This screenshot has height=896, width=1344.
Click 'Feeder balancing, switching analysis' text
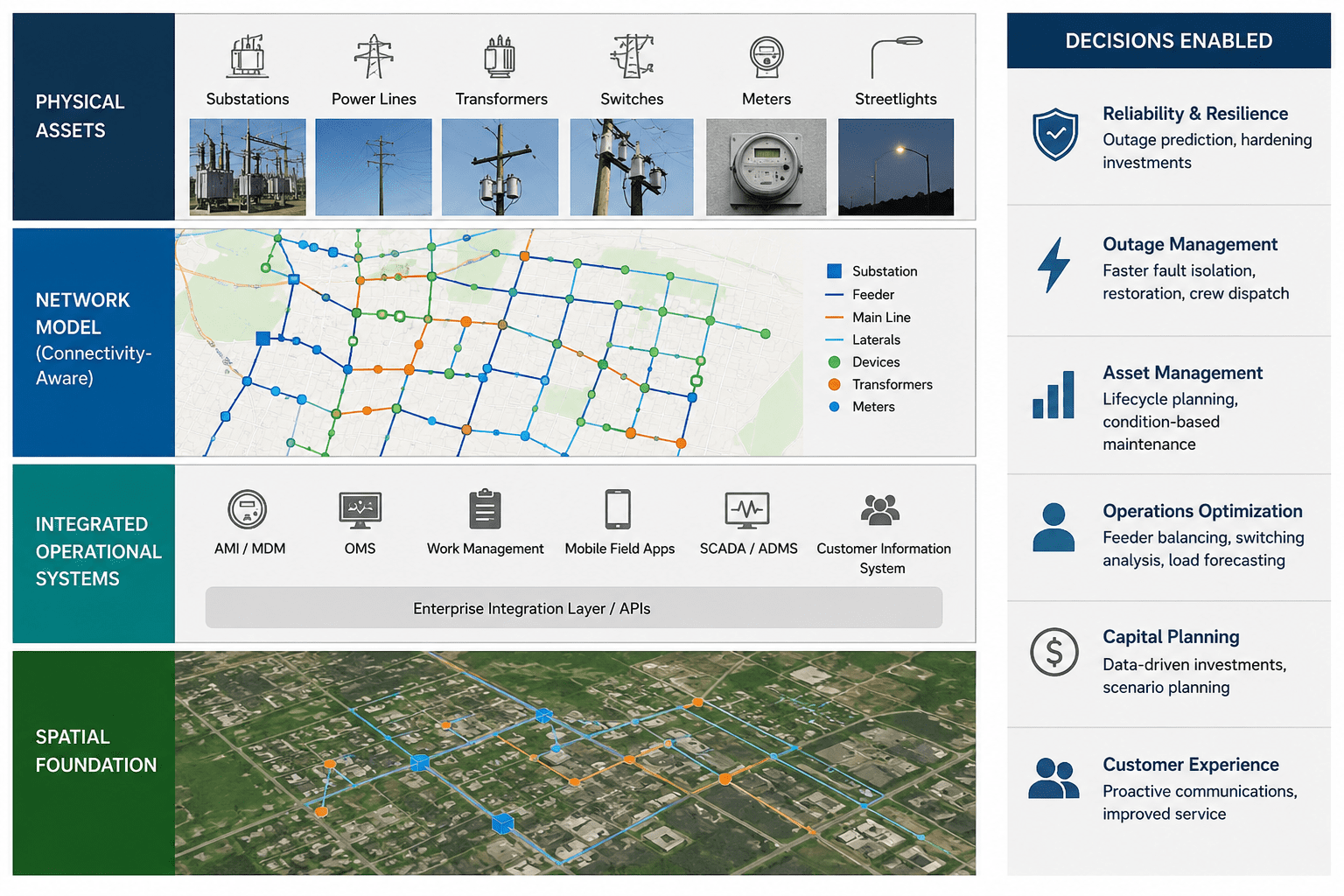tap(1204, 549)
